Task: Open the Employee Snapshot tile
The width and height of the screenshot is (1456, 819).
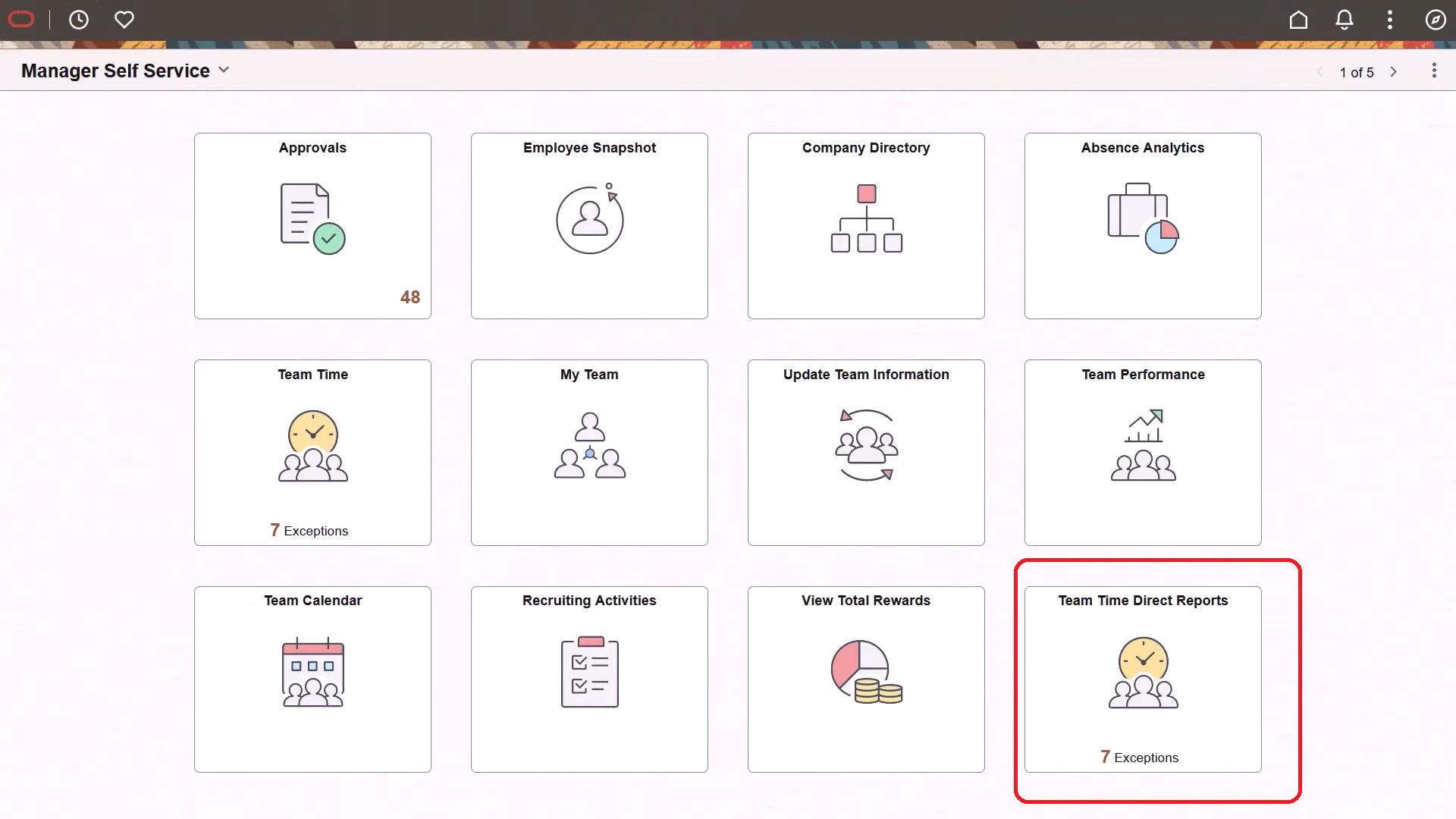Action: click(x=588, y=225)
